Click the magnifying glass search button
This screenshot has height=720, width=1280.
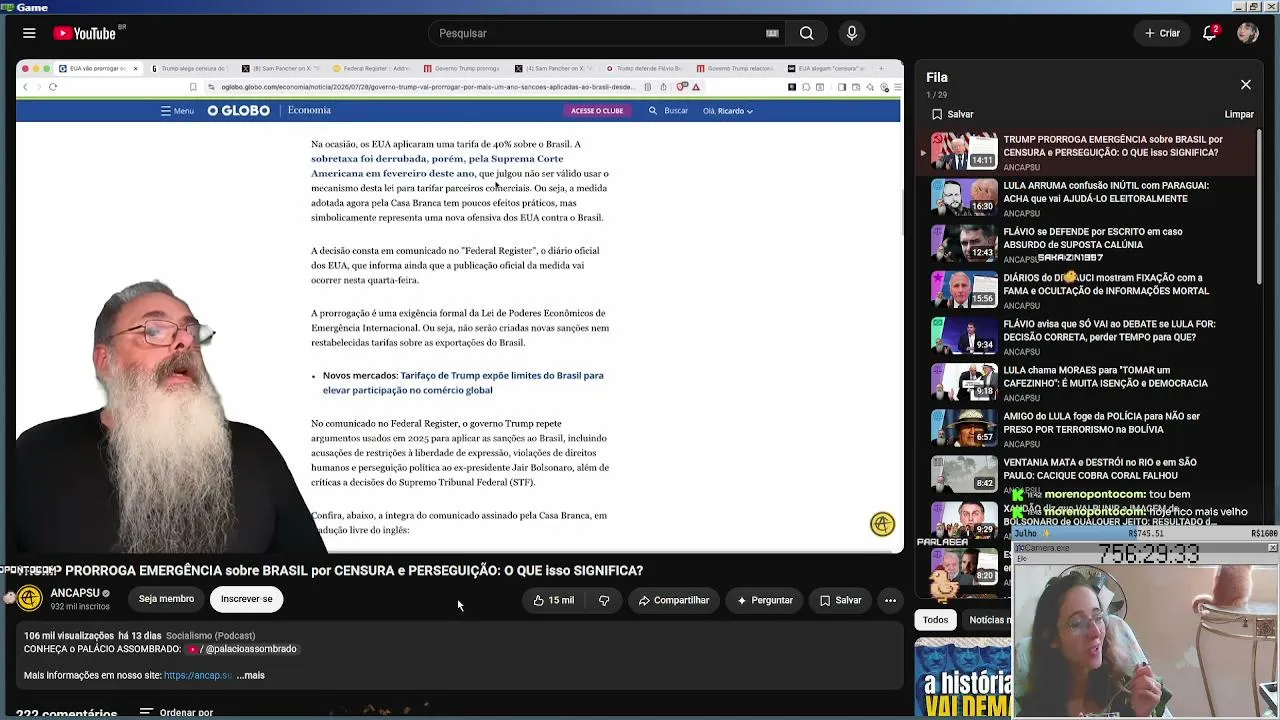tap(806, 33)
